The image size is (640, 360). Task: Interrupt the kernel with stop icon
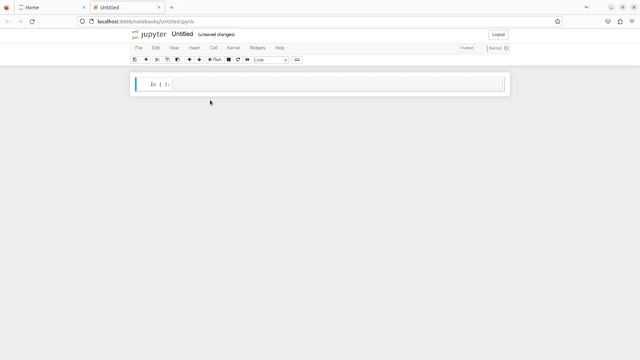(229, 60)
